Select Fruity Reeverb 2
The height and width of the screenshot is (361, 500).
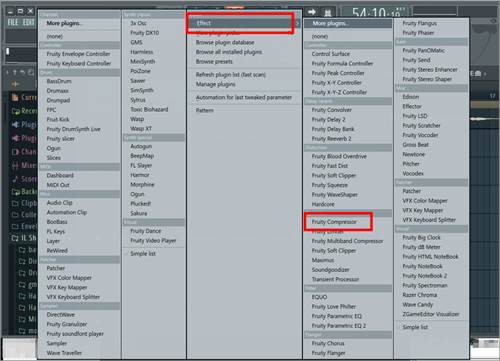[331, 139]
